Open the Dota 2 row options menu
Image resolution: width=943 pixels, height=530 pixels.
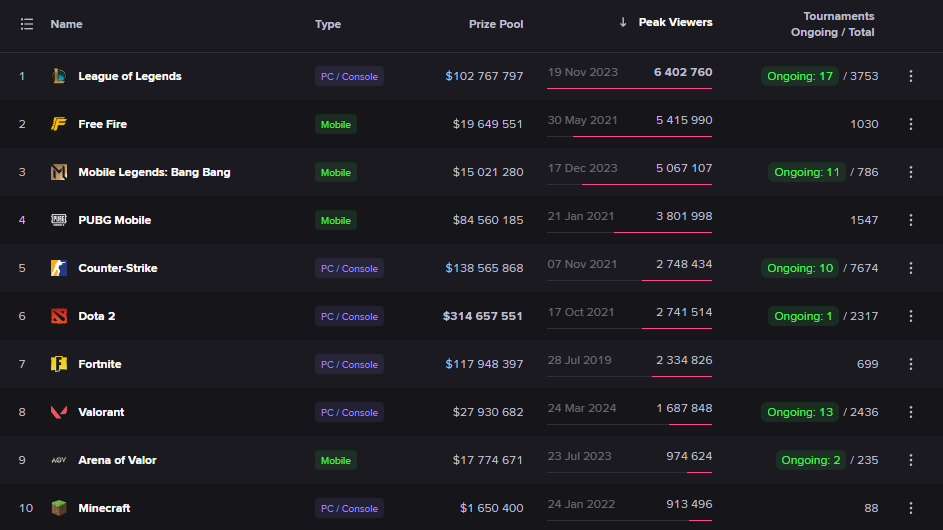tap(911, 316)
